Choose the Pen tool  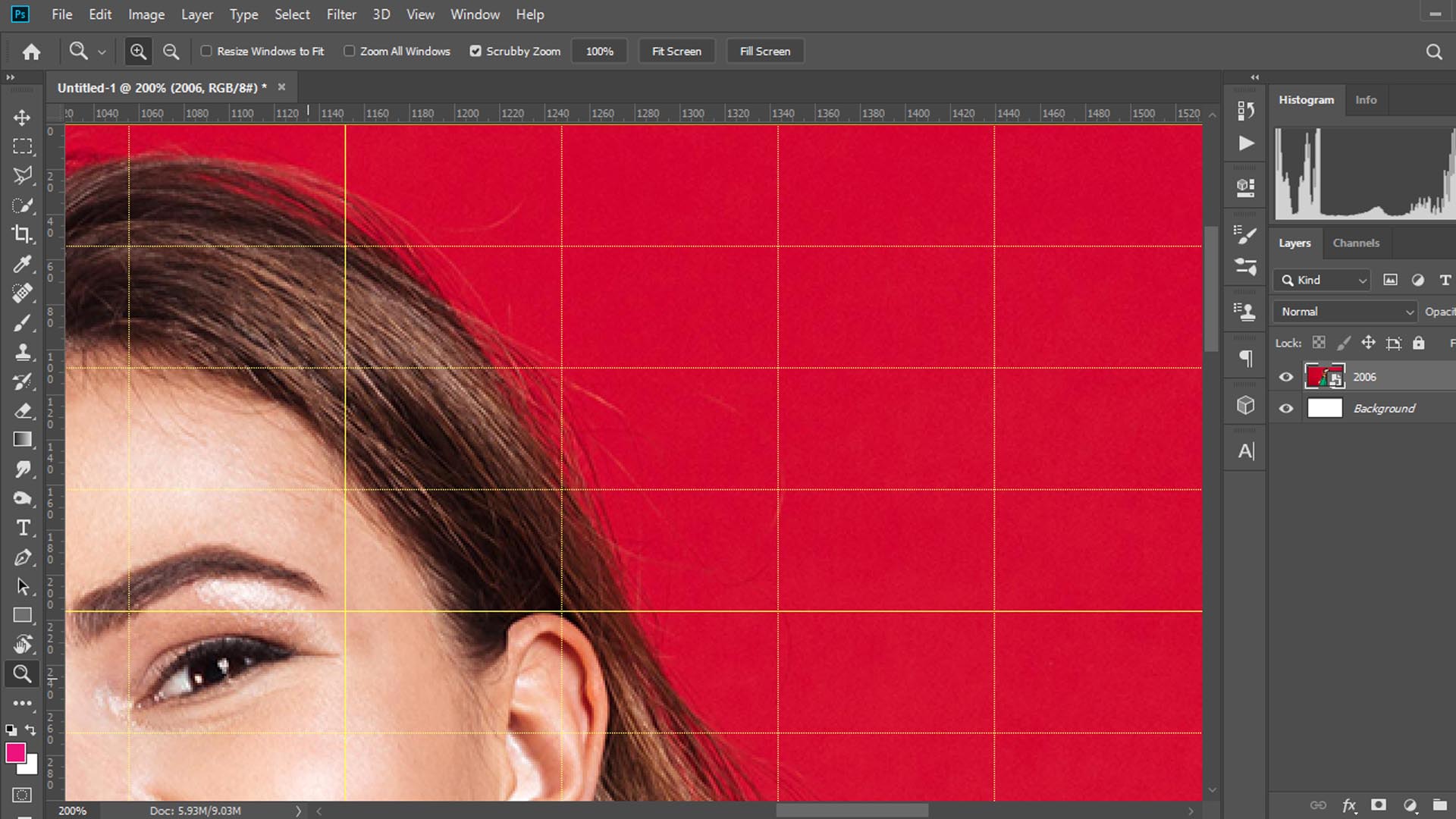tap(22, 557)
